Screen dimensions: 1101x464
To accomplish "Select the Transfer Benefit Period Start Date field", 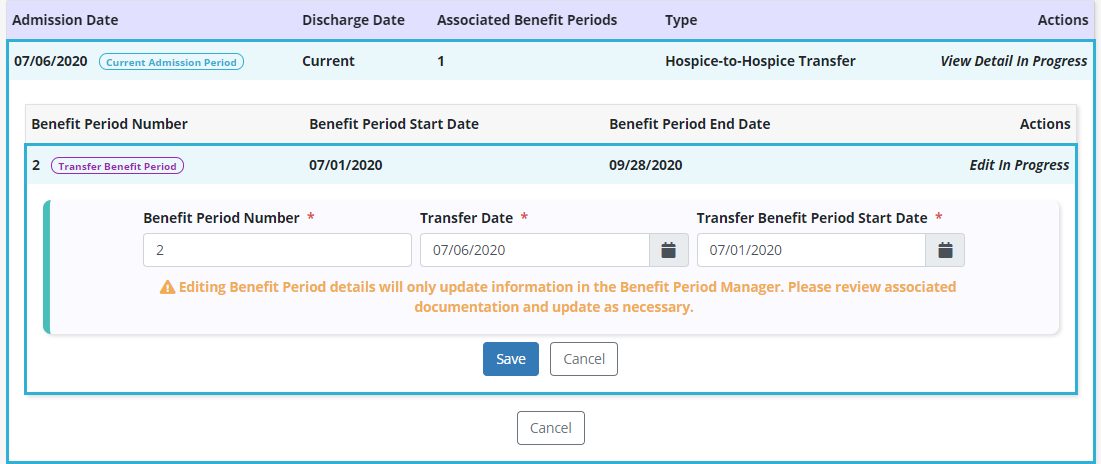I will tap(811, 250).
